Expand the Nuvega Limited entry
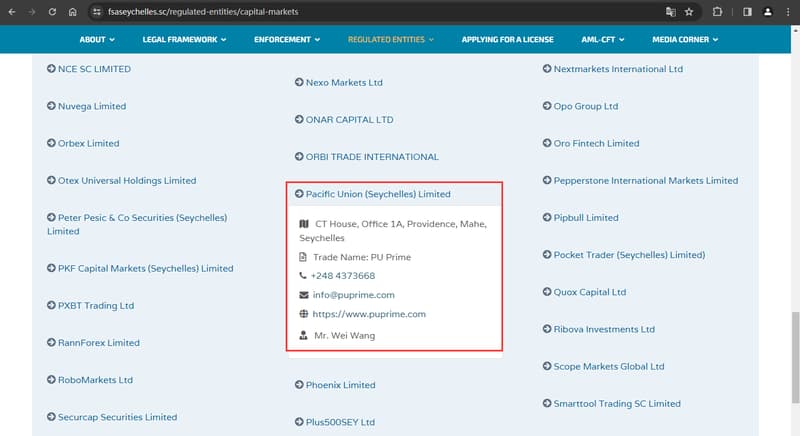800x436 pixels. (86, 106)
